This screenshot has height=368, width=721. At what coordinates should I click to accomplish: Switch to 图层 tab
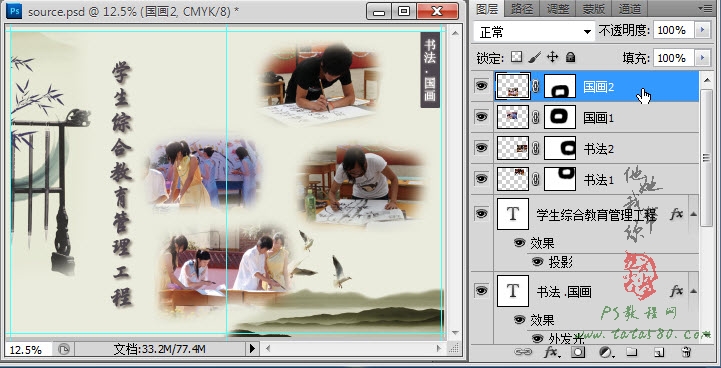[x=487, y=8]
